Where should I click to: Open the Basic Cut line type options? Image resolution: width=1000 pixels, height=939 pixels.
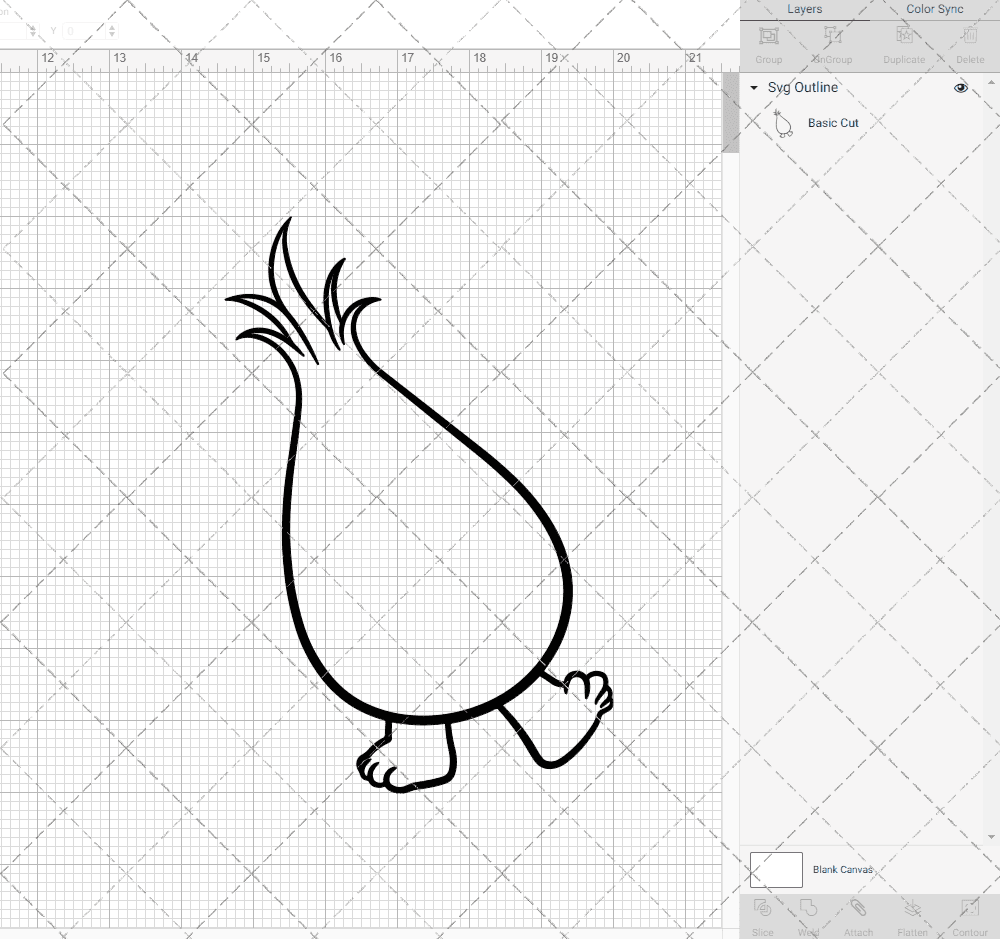pyautogui.click(x=833, y=122)
